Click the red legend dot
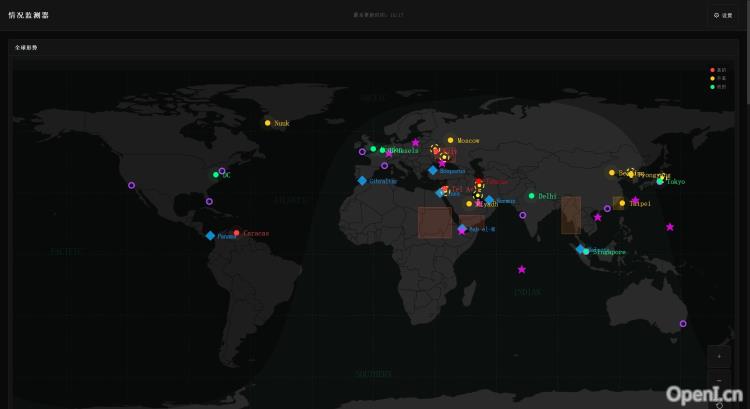This screenshot has width=750, height=409. (712, 70)
